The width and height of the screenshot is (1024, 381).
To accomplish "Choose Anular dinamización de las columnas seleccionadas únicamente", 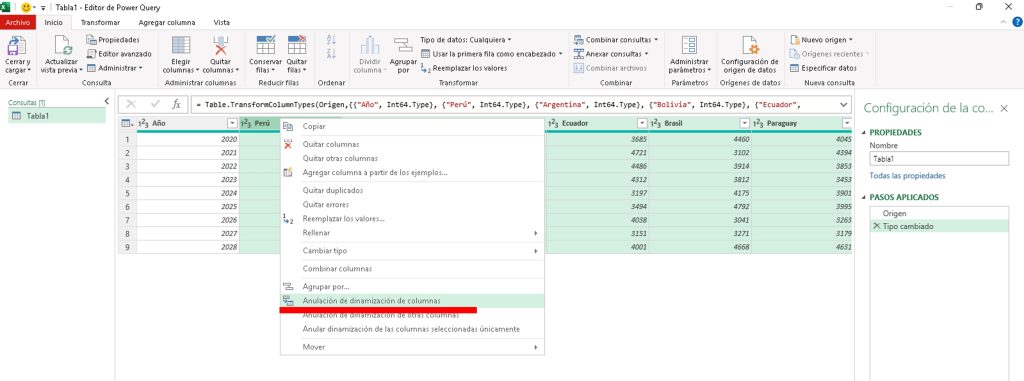I will tap(412, 329).
